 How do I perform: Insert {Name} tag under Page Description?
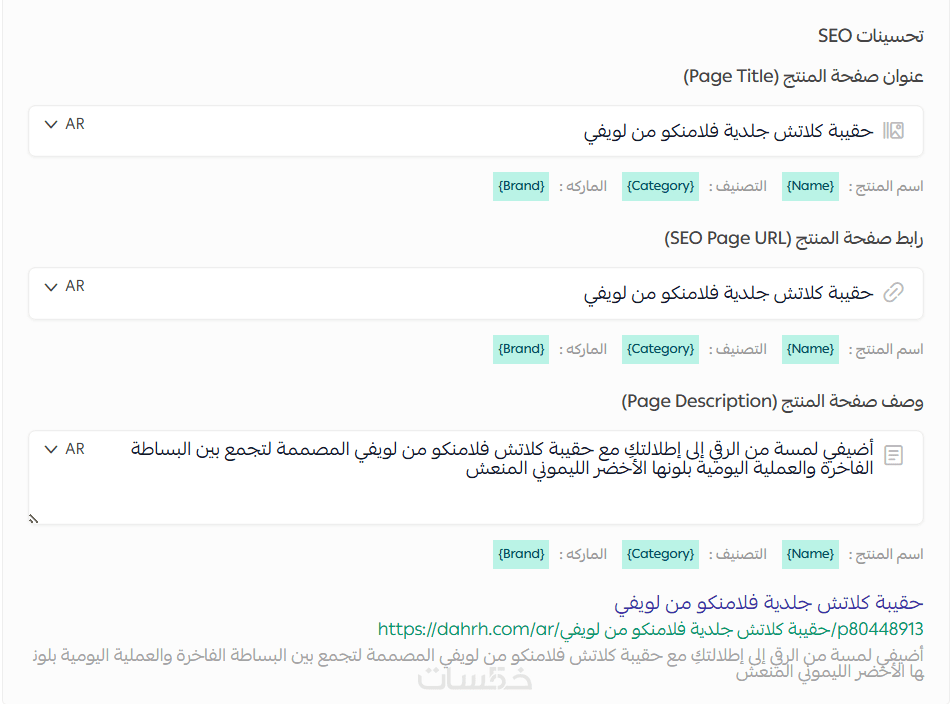coord(810,554)
